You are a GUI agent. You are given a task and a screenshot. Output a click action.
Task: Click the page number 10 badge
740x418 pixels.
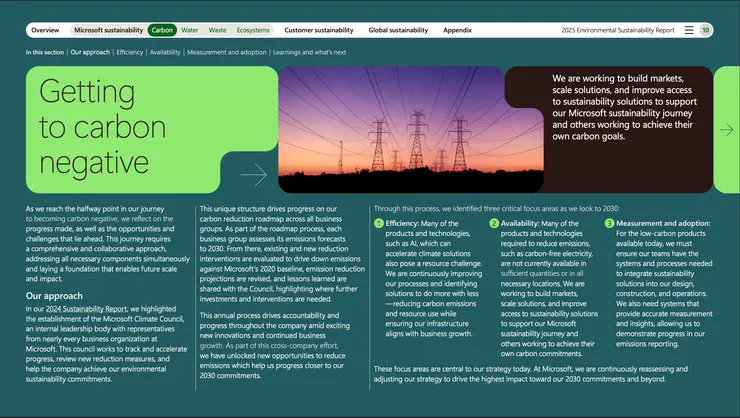click(x=705, y=30)
